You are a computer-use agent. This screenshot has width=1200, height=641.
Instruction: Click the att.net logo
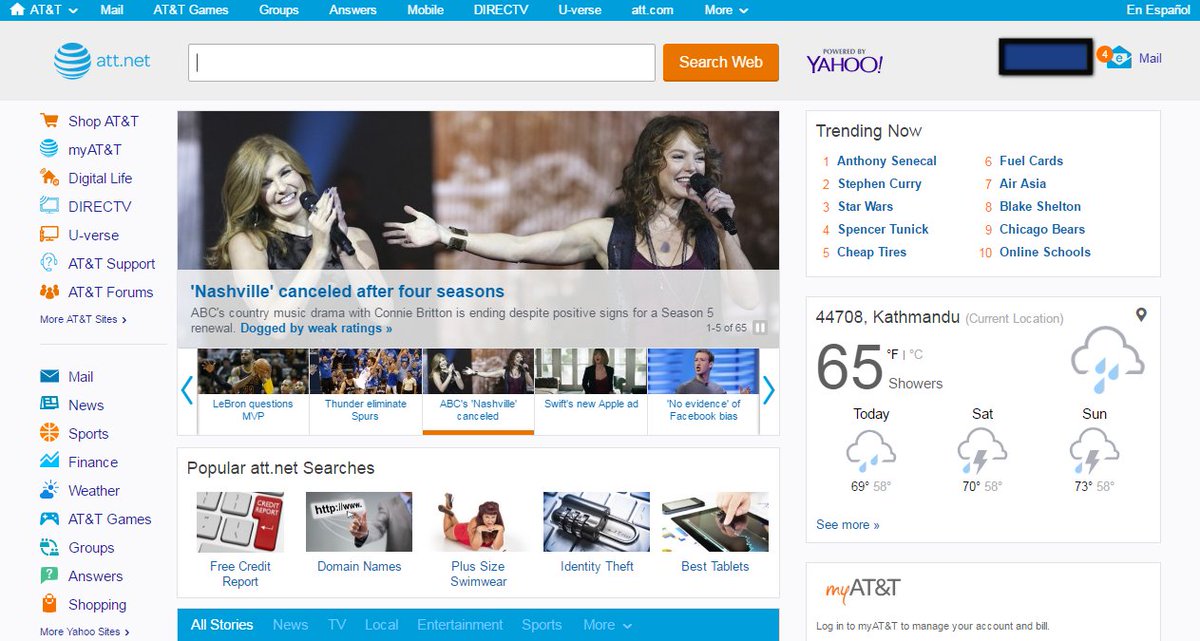pos(102,61)
